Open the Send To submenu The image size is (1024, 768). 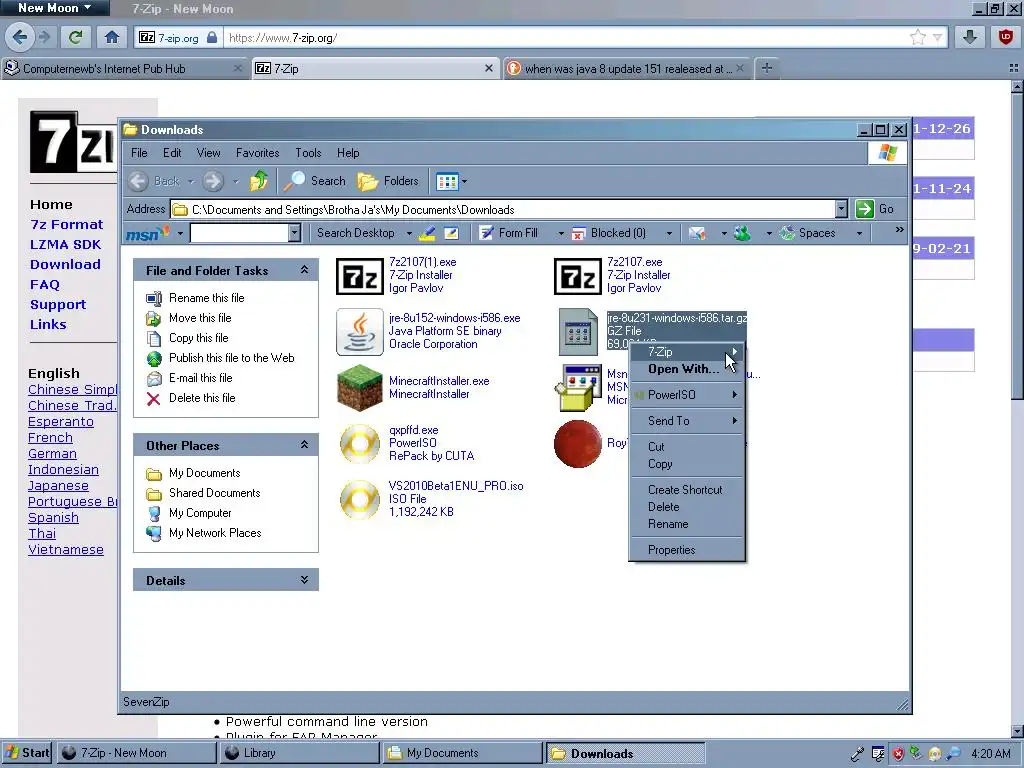(686, 421)
